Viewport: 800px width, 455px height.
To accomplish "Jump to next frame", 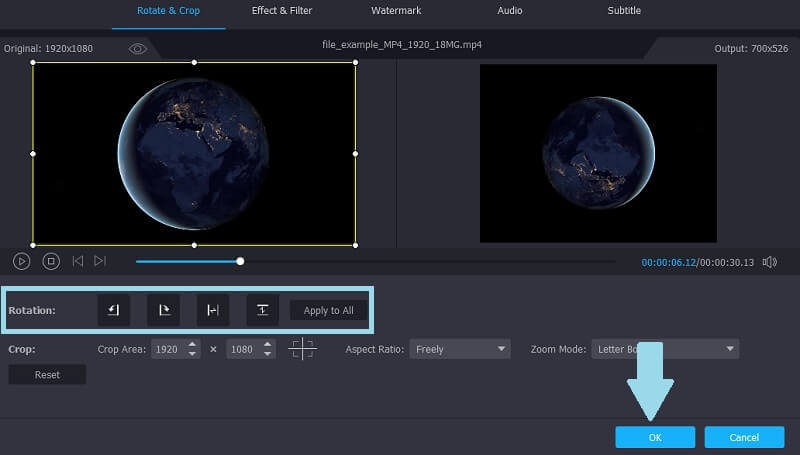I will coord(100,261).
